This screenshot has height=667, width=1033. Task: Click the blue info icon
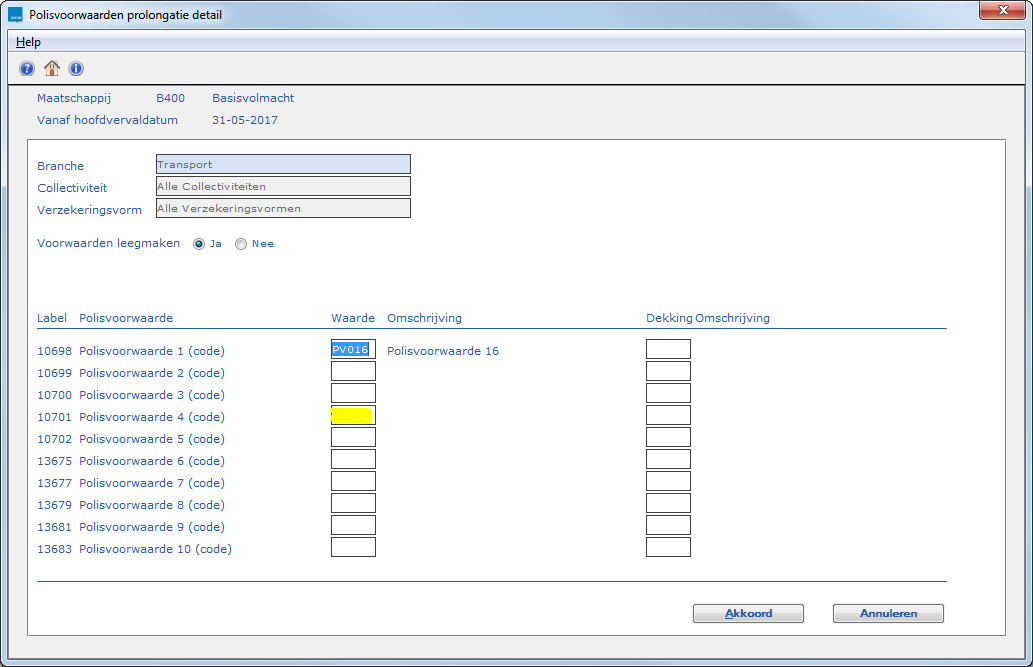pos(76,69)
